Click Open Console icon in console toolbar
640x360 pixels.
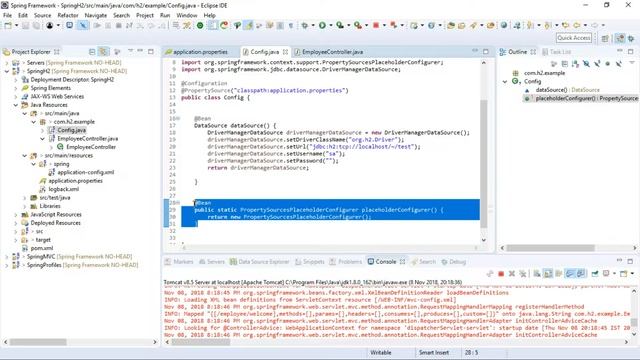pos(623,273)
